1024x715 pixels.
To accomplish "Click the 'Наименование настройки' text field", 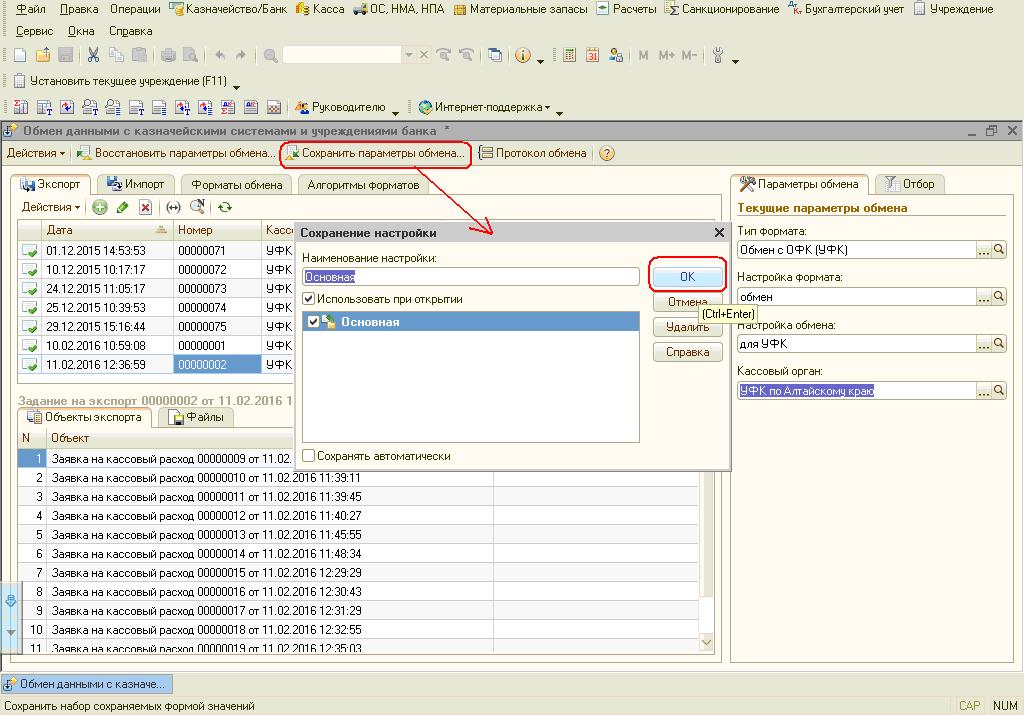I will tap(470, 277).
